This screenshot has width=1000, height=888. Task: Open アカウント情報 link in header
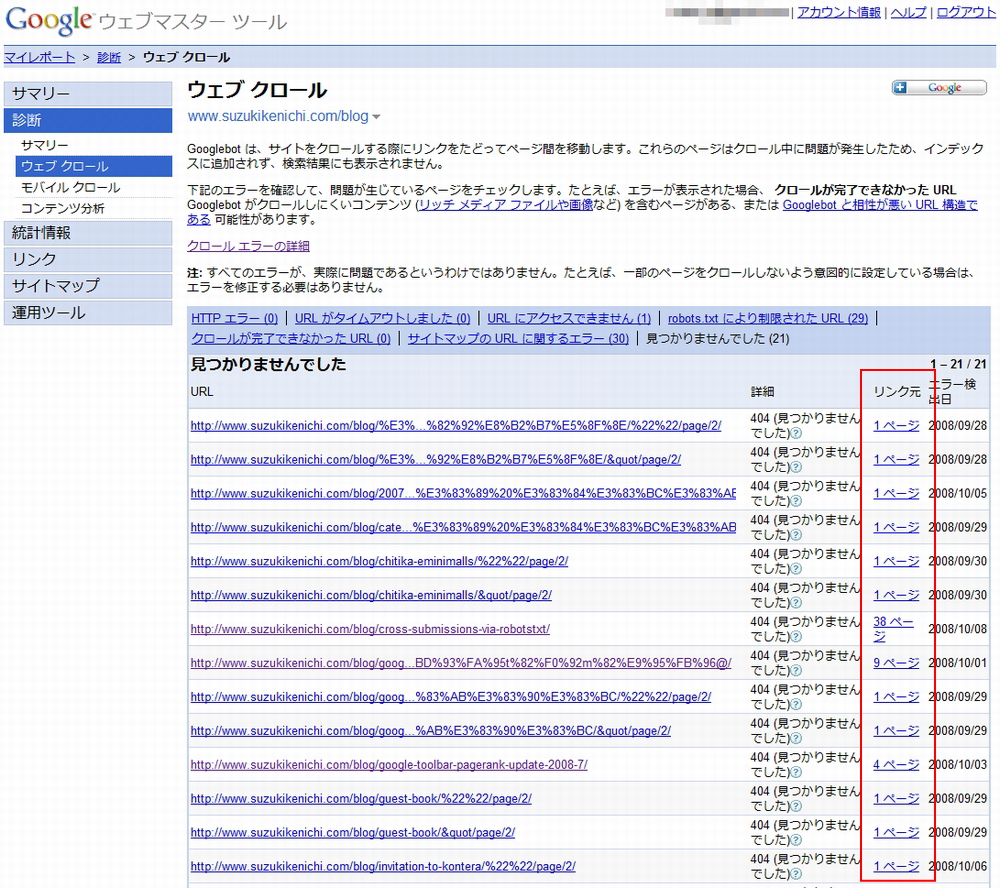[839, 12]
